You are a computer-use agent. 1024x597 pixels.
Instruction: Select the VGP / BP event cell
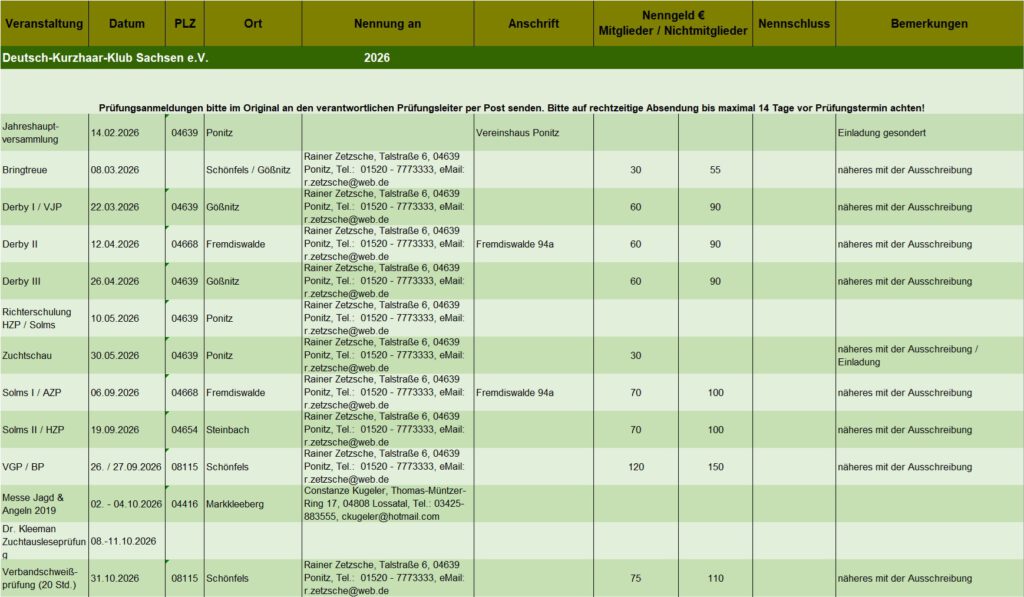click(x=44, y=467)
